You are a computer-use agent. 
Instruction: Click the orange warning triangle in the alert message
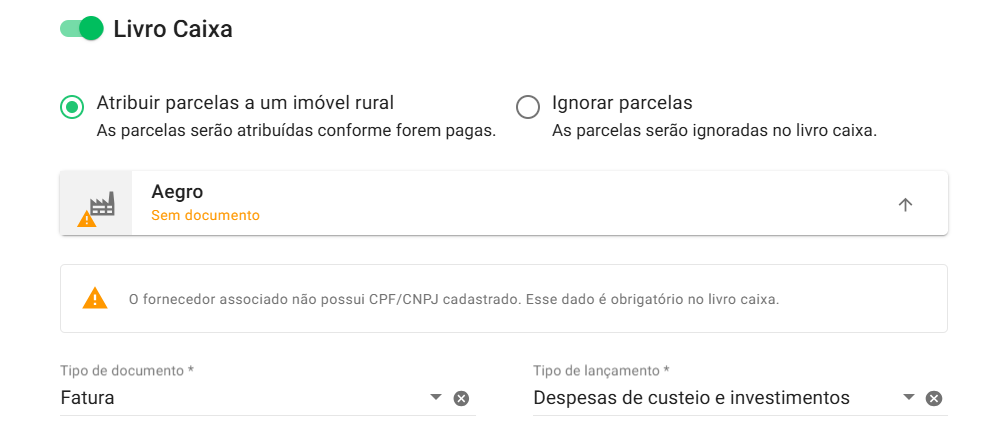point(95,298)
